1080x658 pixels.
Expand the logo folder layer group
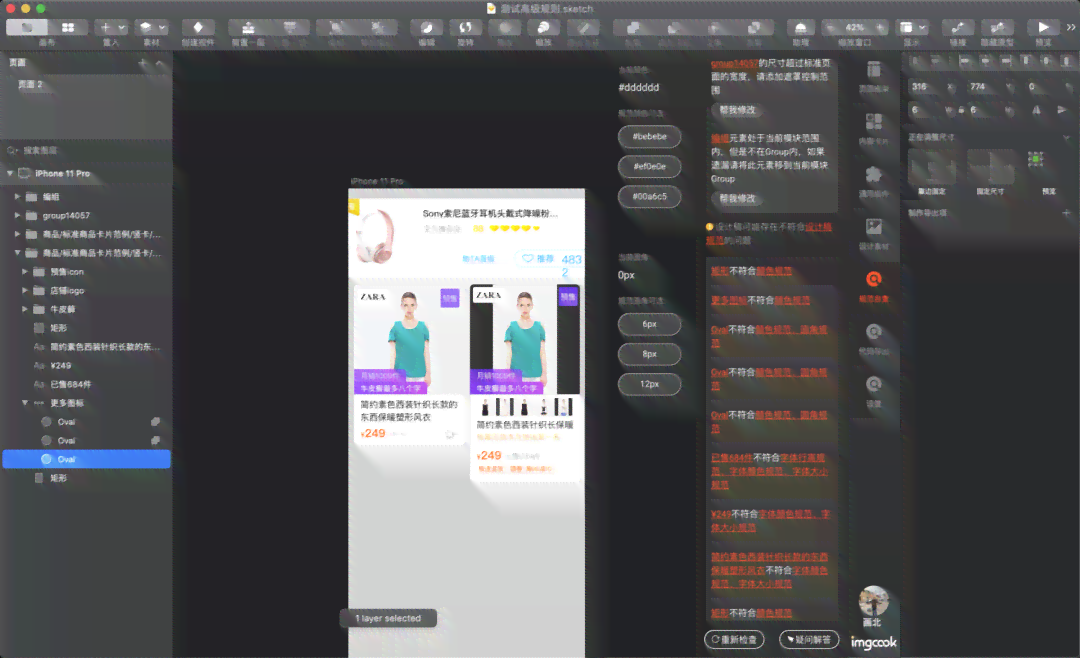(x=25, y=290)
